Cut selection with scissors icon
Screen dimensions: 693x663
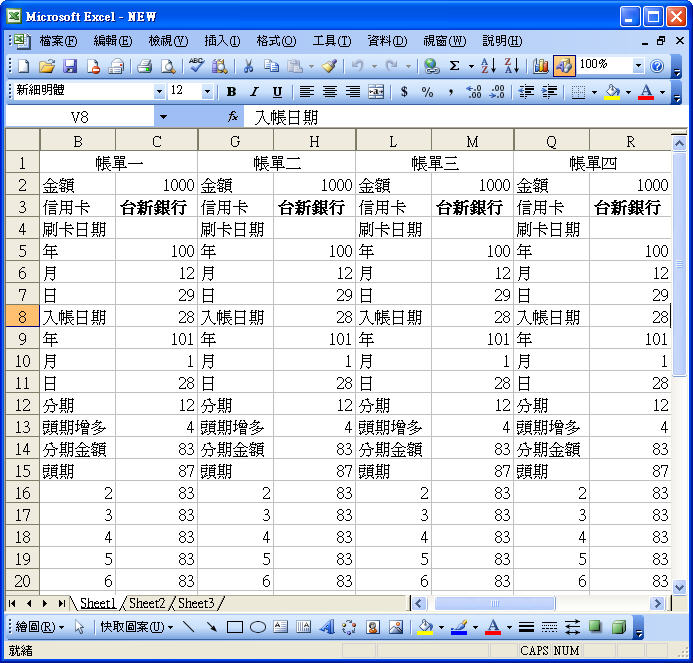tap(248, 66)
